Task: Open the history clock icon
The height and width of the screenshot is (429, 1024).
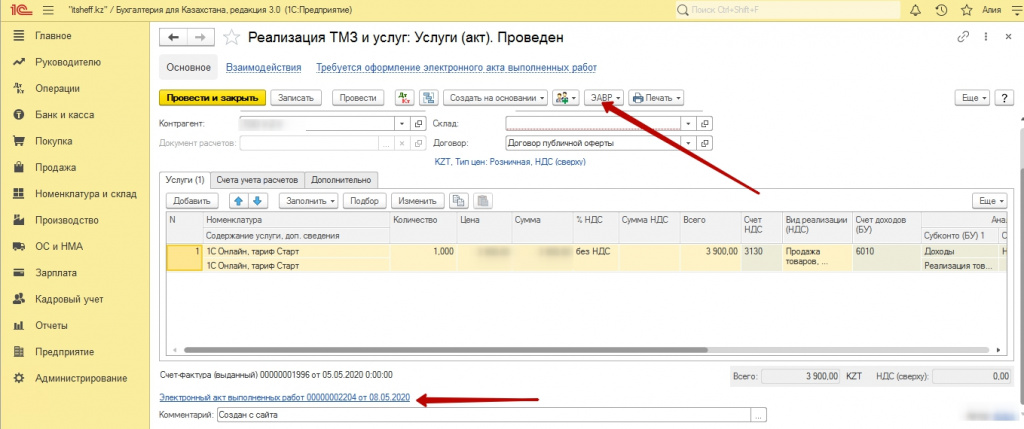Action: (x=941, y=10)
